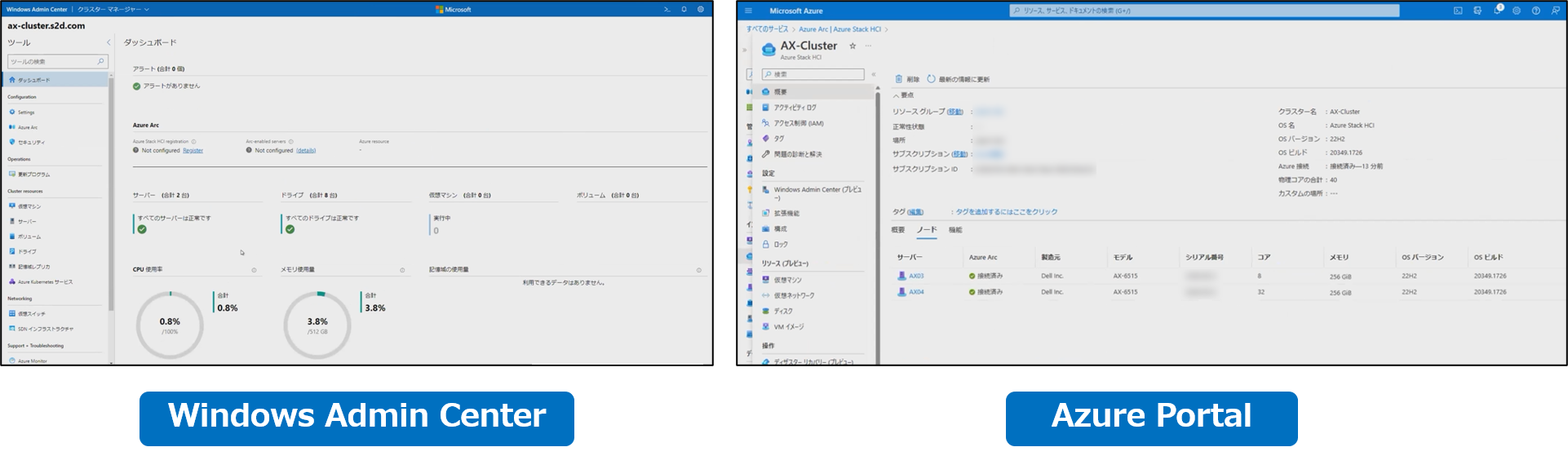Open the クラスター マネージャー dropdown
The width and height of the screenshot is (1568, 456).
click(113, 10)
